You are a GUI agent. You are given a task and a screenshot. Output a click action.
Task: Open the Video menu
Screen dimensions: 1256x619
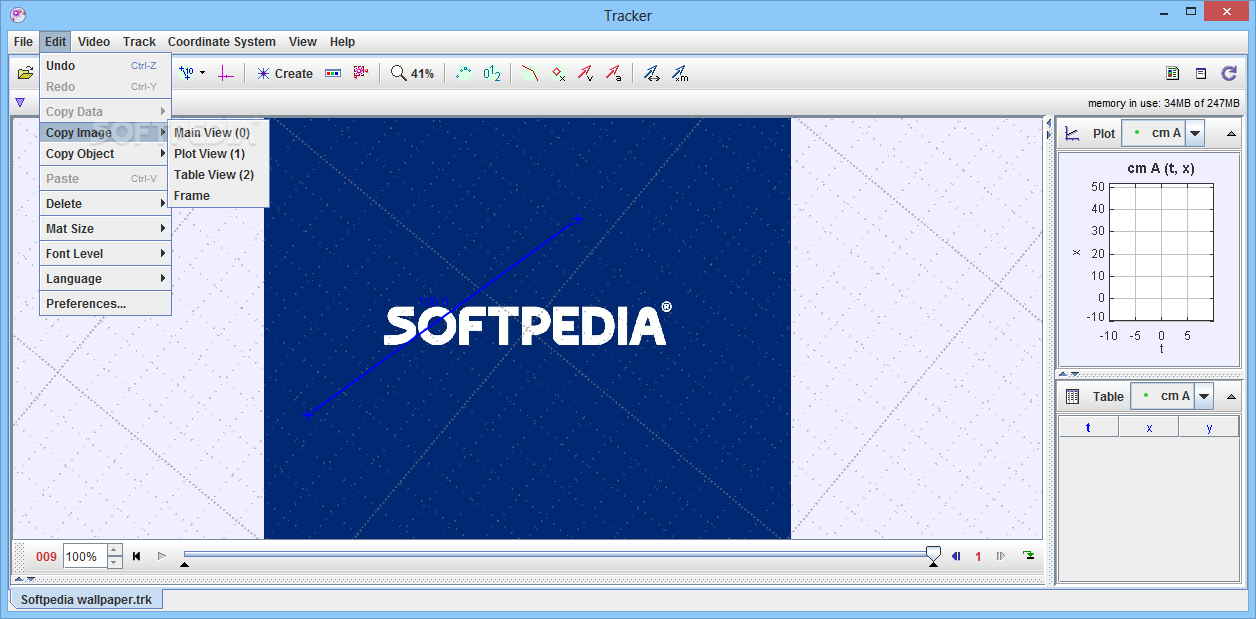pos(94,42)
